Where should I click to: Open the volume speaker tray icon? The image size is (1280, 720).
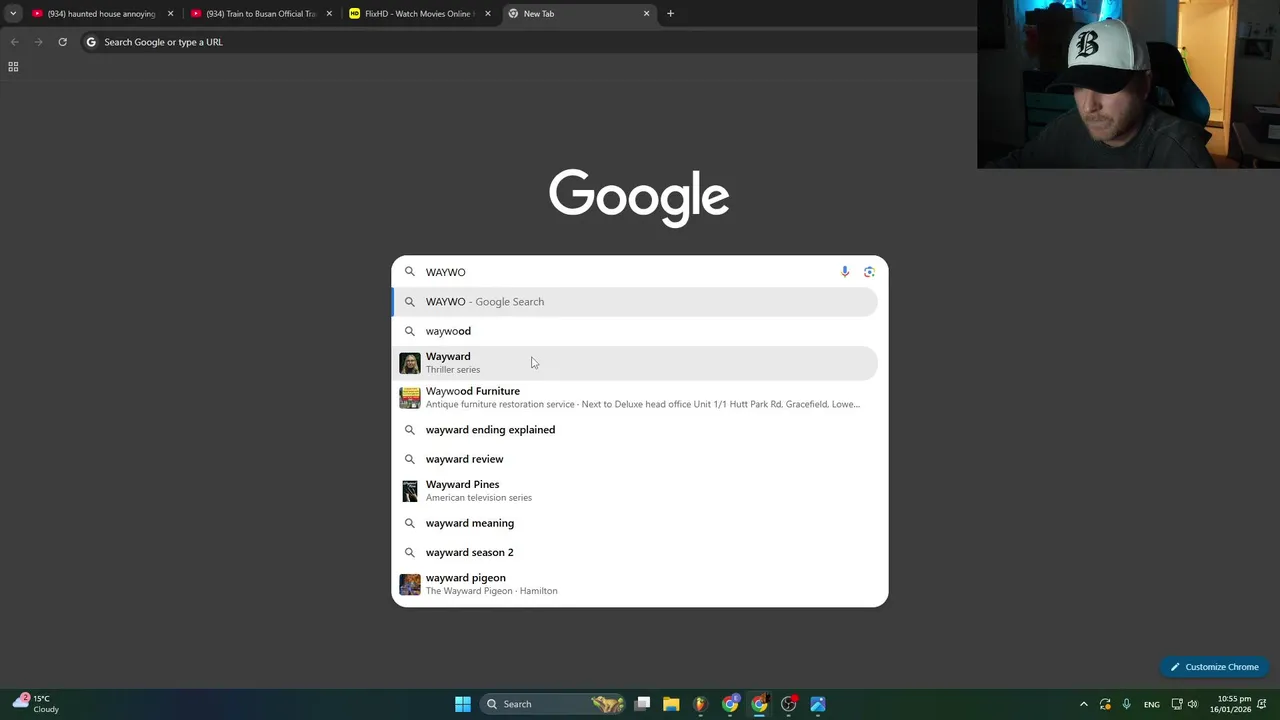point(1192,704)
